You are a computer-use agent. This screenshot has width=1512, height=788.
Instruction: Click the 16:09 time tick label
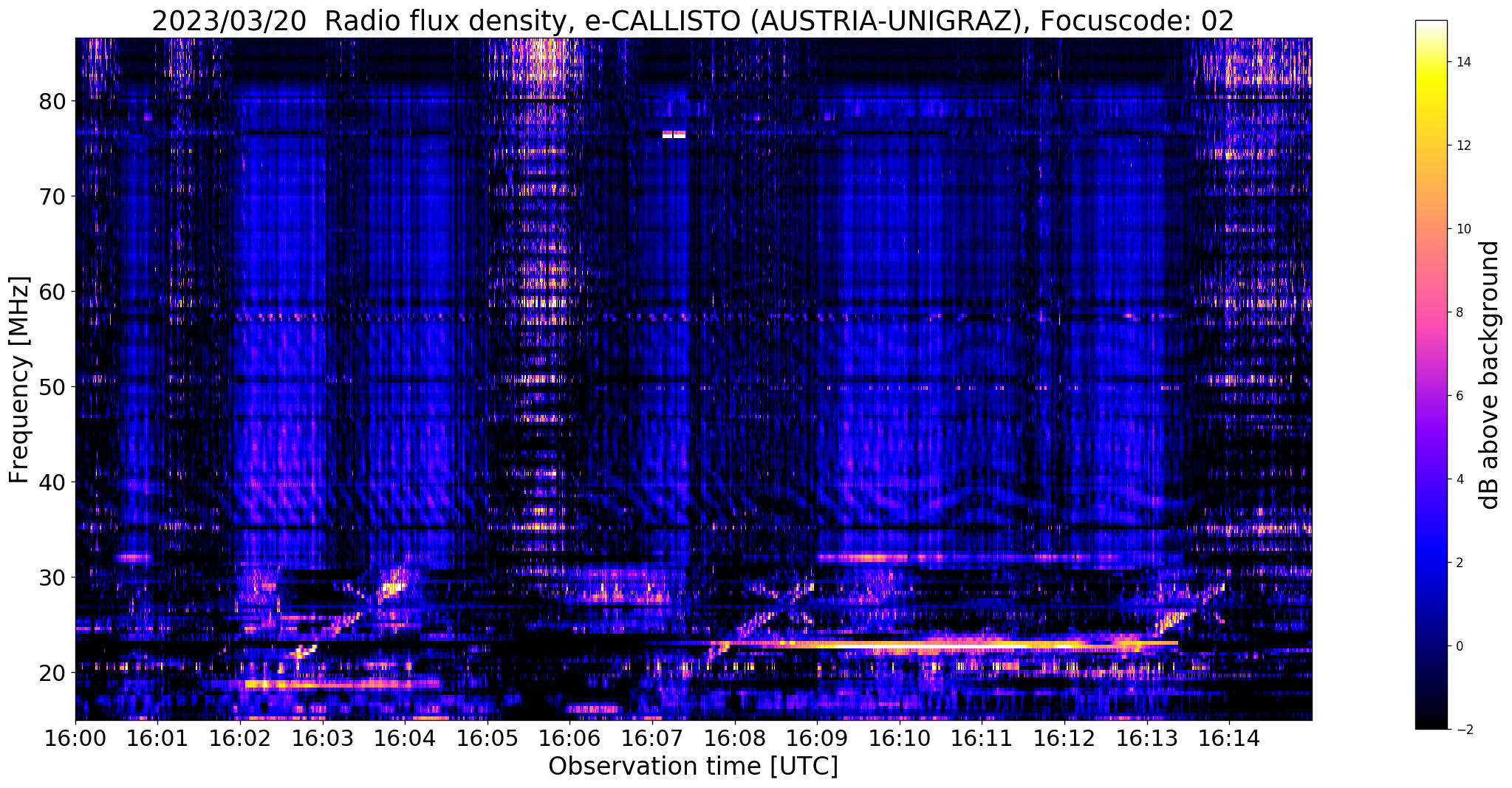click(817, 739)
